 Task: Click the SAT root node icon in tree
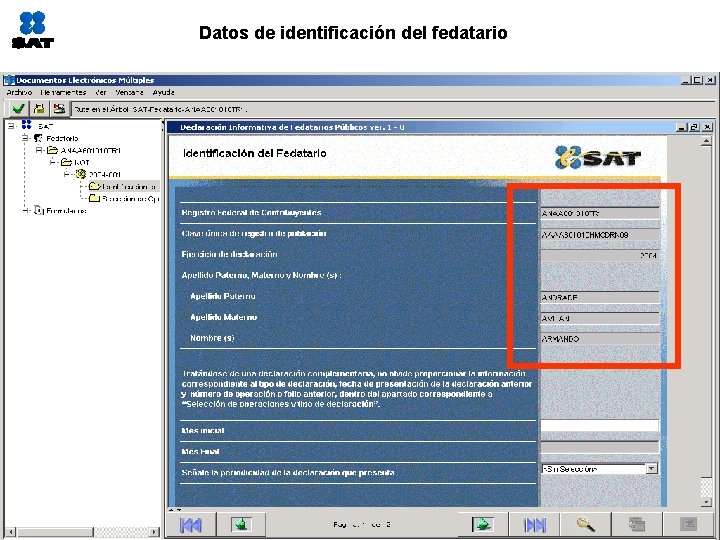pos(27,125)
